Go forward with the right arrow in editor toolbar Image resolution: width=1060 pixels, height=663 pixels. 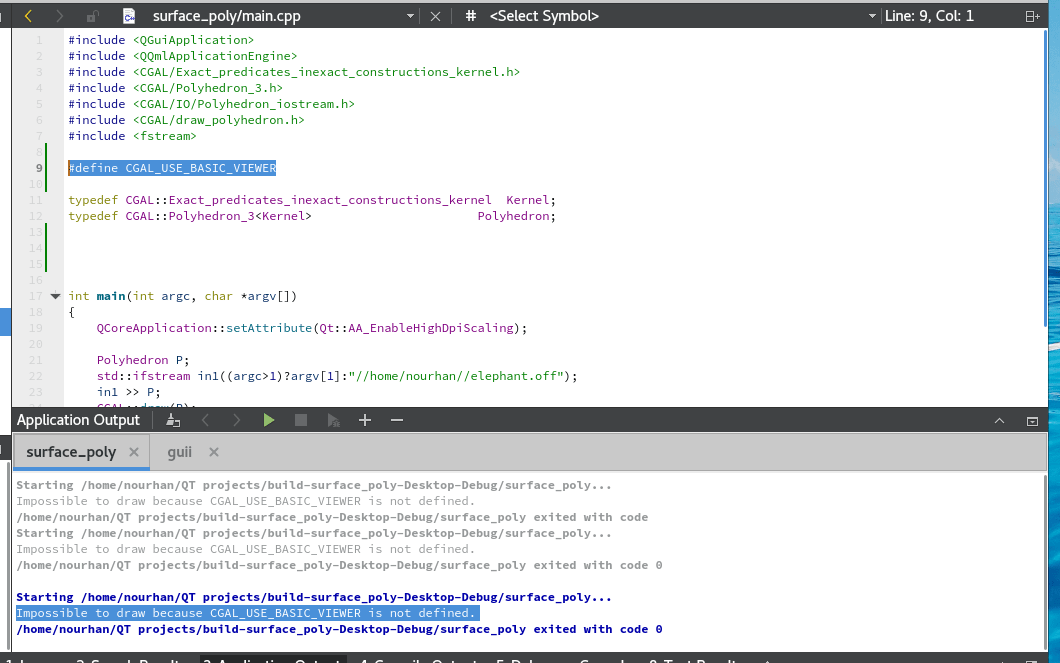click(x=59, y=16)
